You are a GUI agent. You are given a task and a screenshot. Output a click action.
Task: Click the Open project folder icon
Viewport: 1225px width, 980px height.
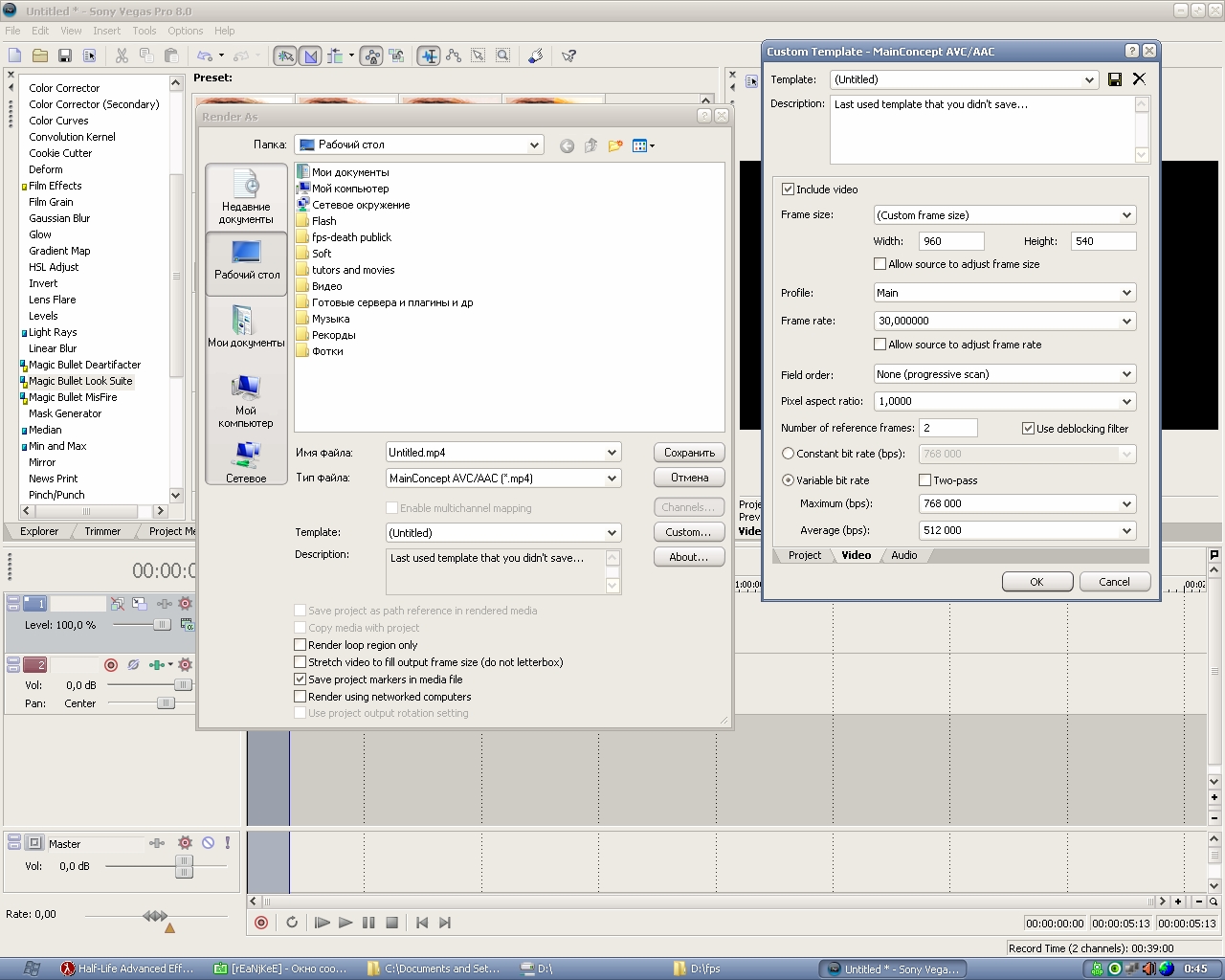coord(40,56)
